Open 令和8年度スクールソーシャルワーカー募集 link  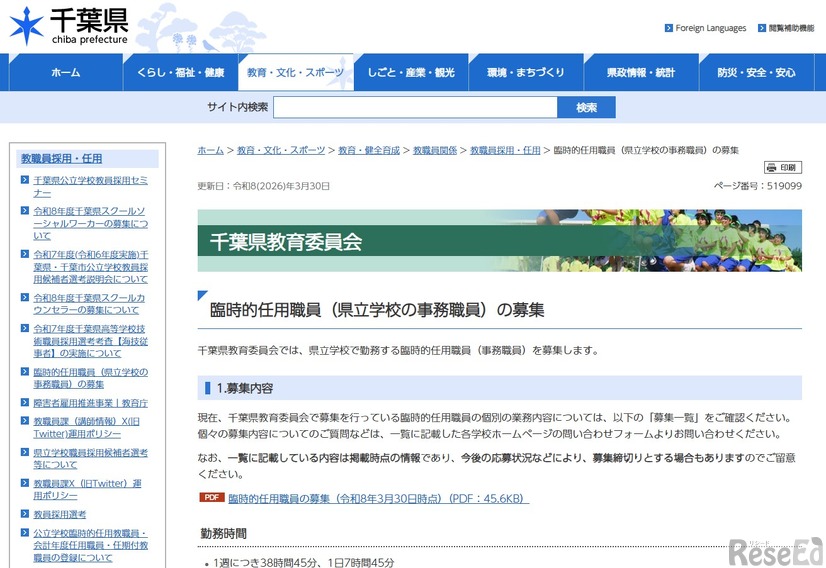point(91,223)
